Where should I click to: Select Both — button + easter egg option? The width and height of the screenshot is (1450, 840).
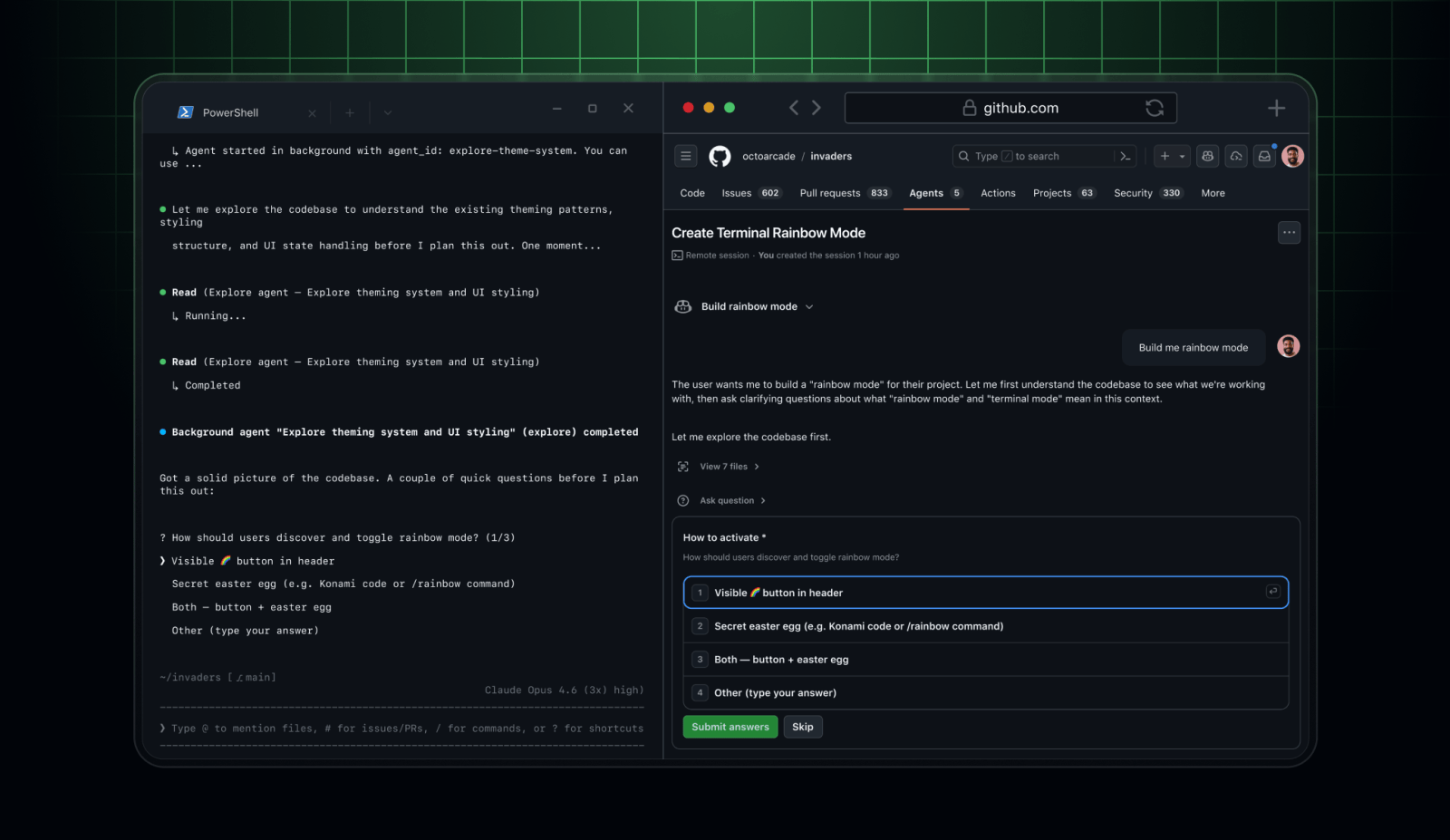tap(986, 660)
